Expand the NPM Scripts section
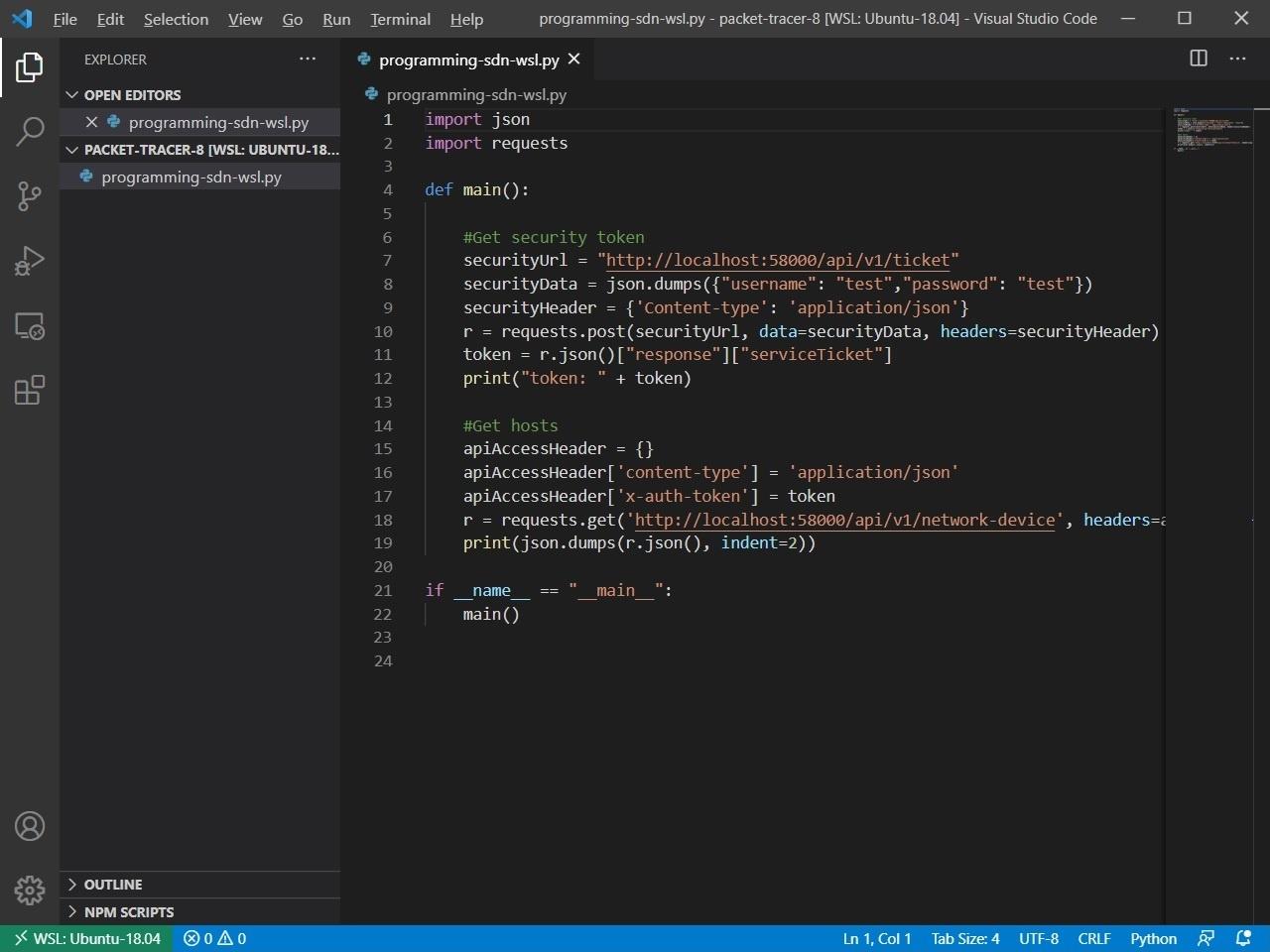Image resolution: width=1270 pixels, height=952 pixels. (x=198, y=912)
